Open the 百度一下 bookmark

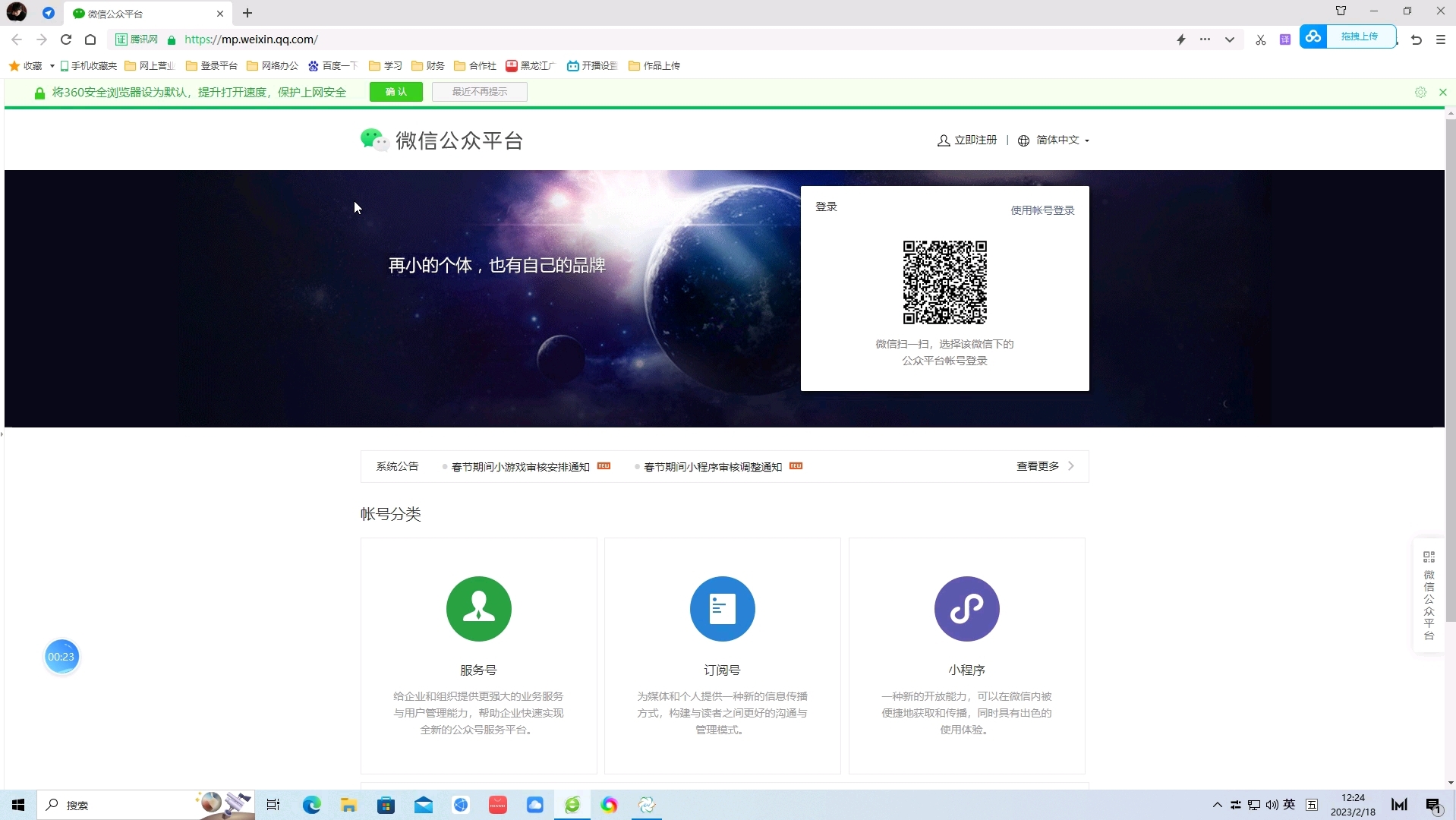click(333, 66)
